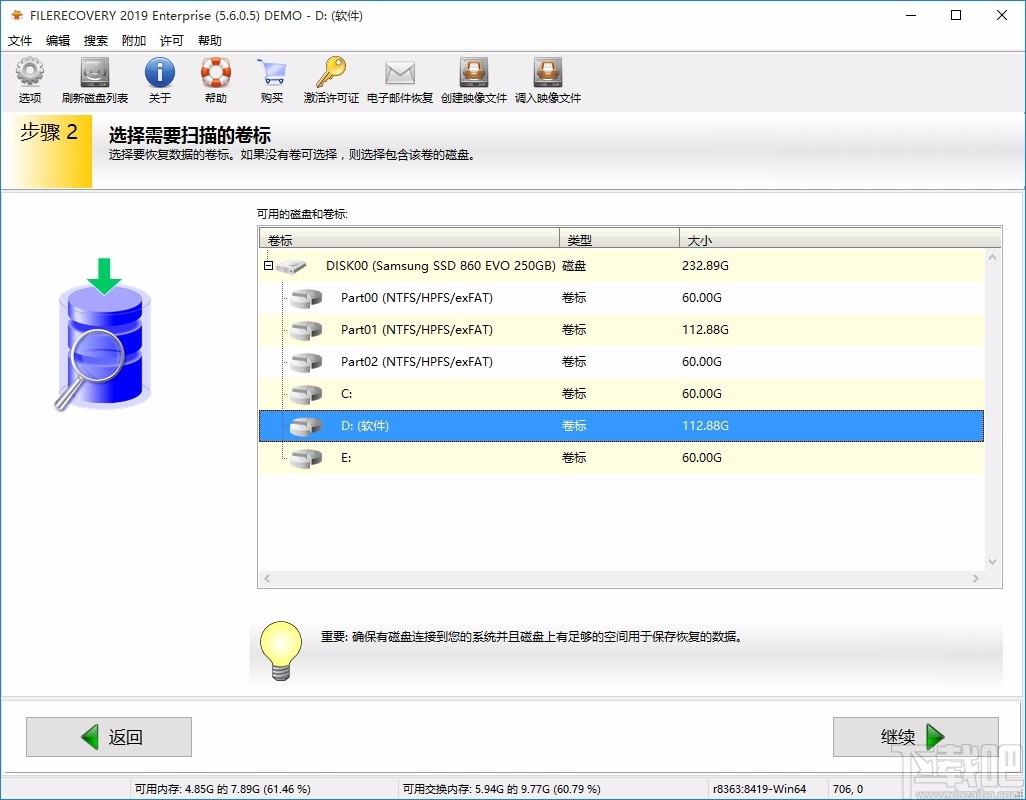Close the FILERECOVERY window

[1002, 15]
